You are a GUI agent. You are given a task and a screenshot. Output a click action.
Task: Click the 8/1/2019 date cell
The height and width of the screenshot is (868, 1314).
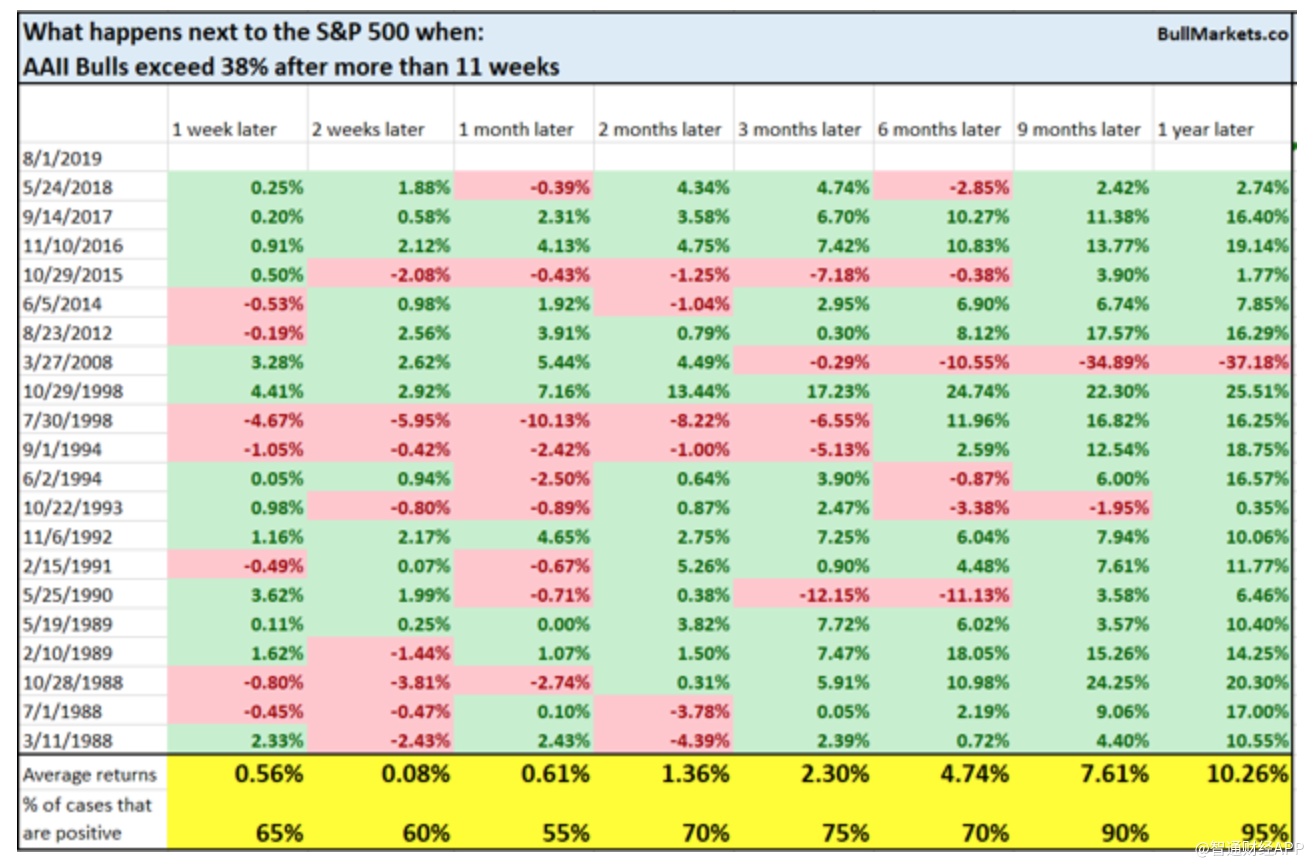coord(61,158)
